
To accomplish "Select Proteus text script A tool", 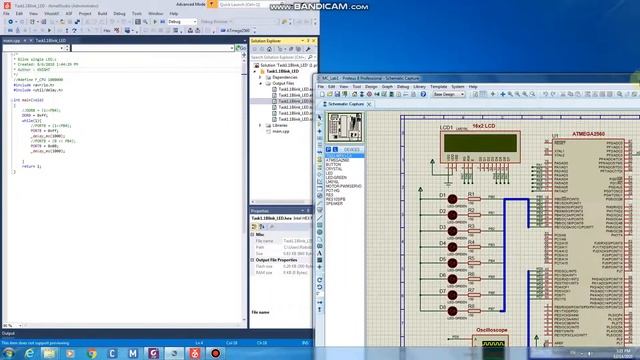I will coord(320,253).
